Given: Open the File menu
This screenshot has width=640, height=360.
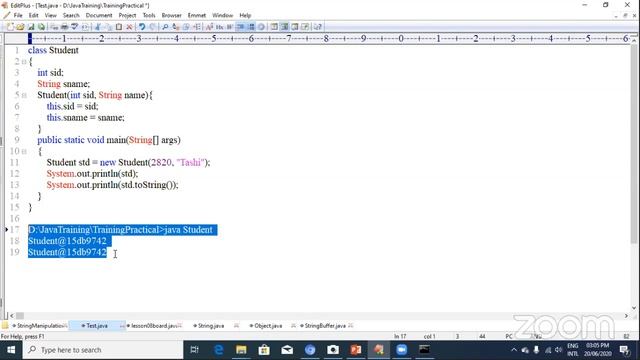Looking at the screenshot, I should tap(18, 16).
